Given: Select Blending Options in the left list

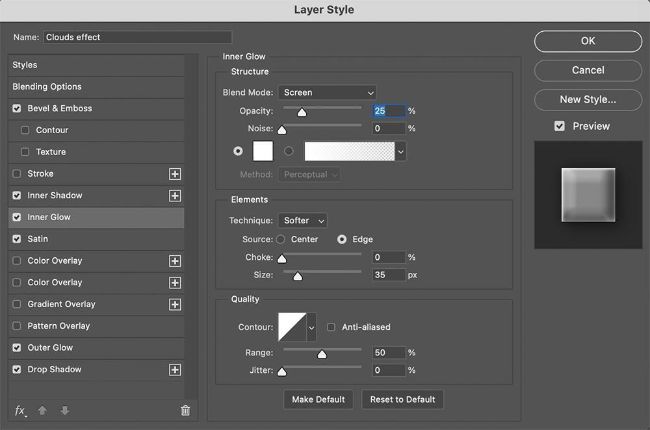Looking at the screenshot, I should (47, 87).
